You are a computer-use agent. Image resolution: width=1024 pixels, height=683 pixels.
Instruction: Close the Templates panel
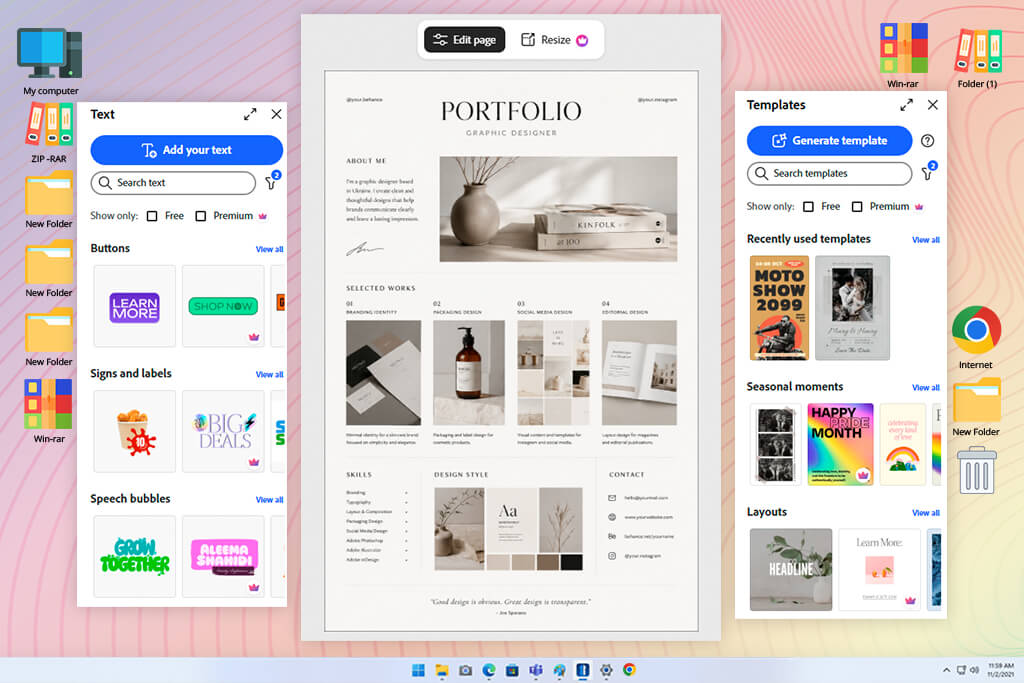coord(933,105)
